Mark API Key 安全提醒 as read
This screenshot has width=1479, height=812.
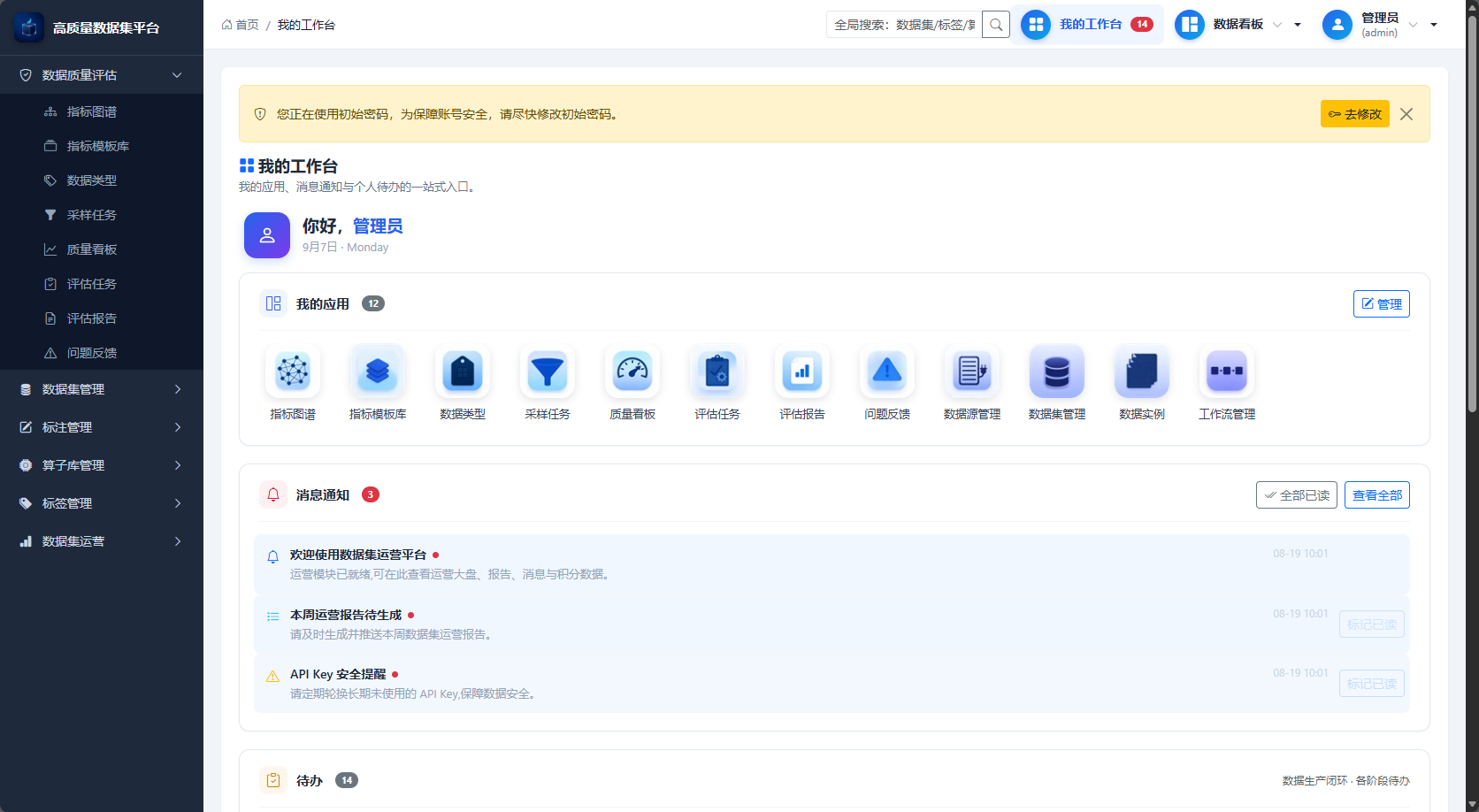[x=1372, y=684]
